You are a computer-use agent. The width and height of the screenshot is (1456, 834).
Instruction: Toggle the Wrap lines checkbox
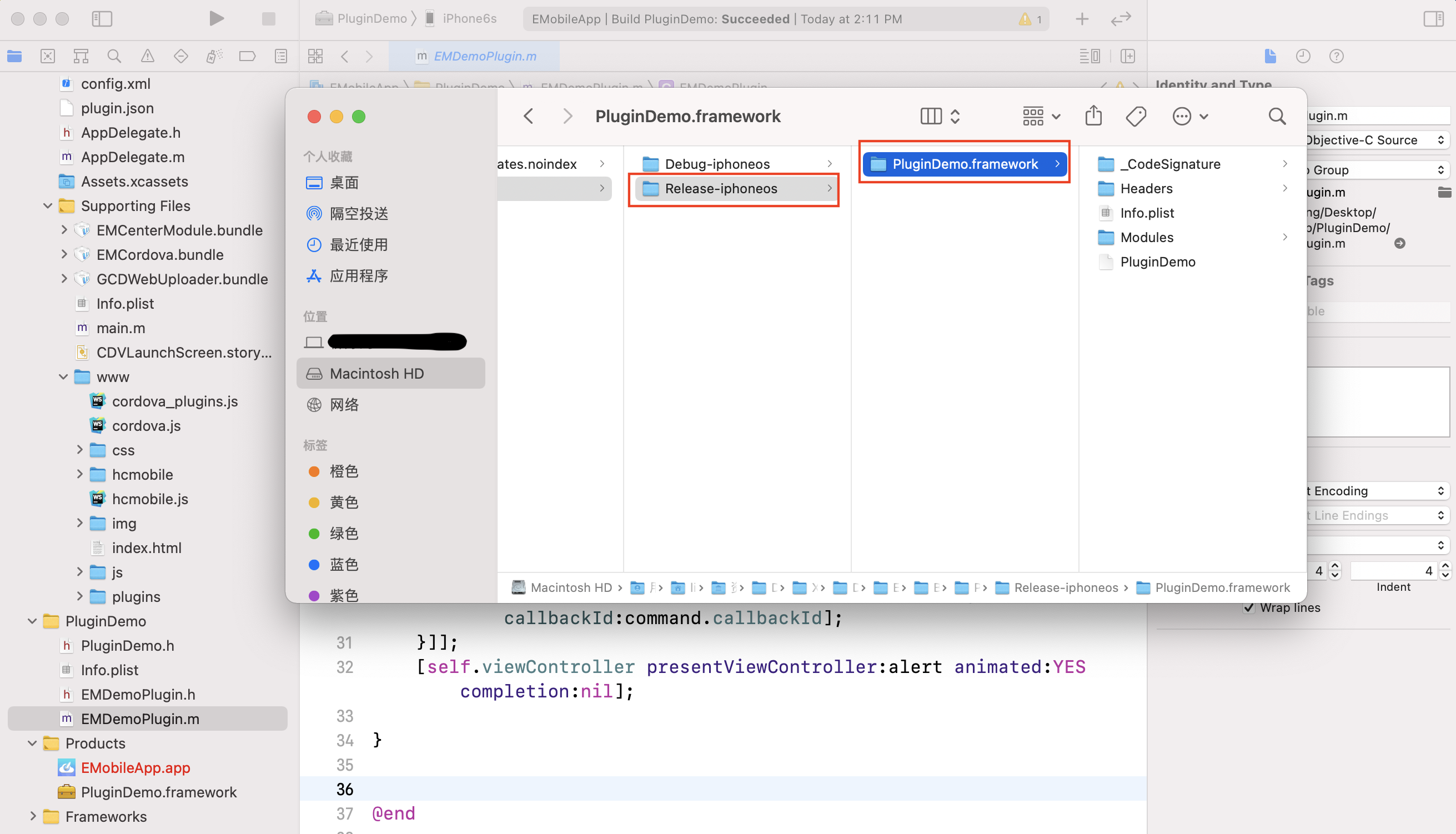pos(1249,608)
